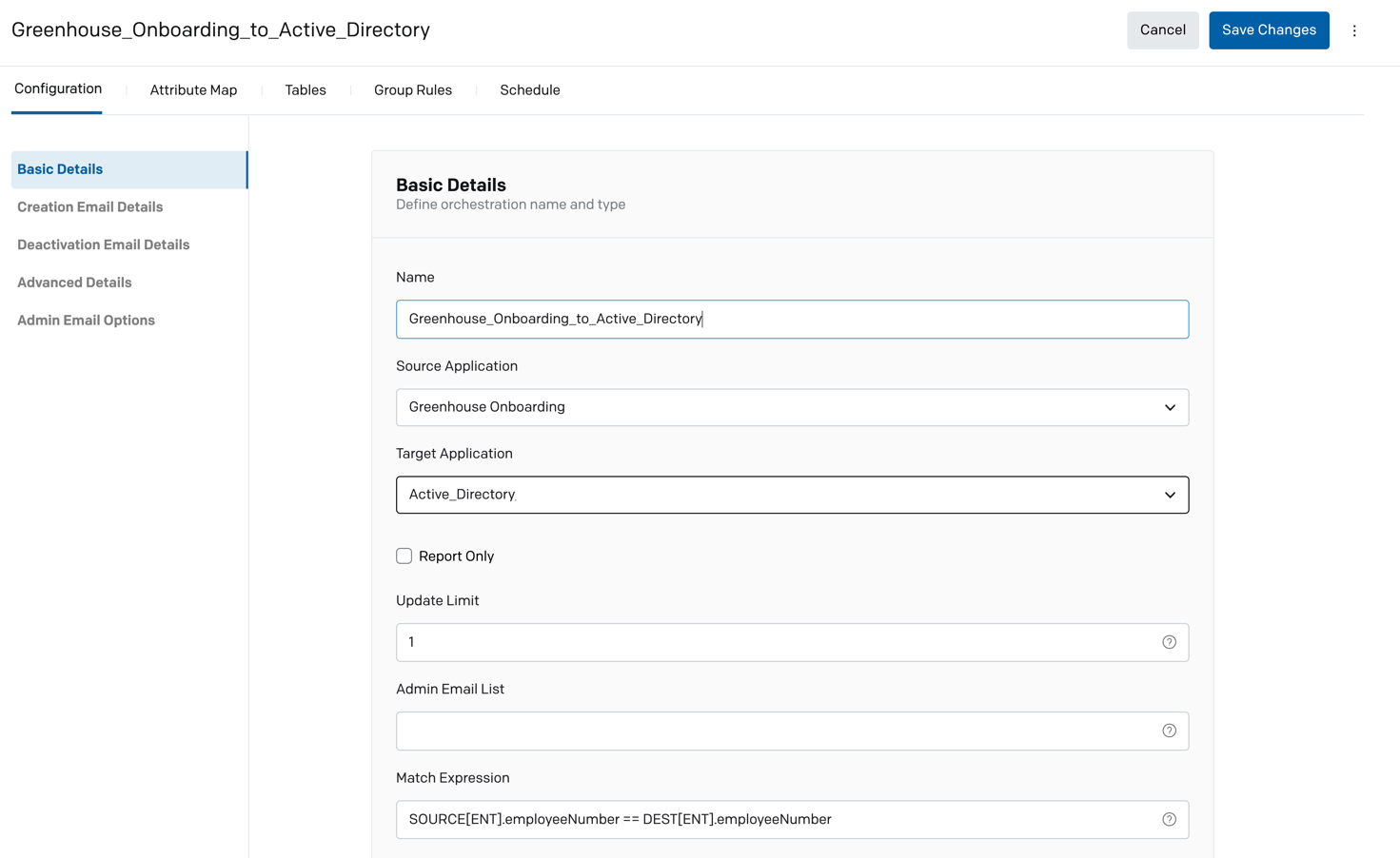Click the Save Changes button
This screenshot has width=1400, height=858.
point(1269,30)
